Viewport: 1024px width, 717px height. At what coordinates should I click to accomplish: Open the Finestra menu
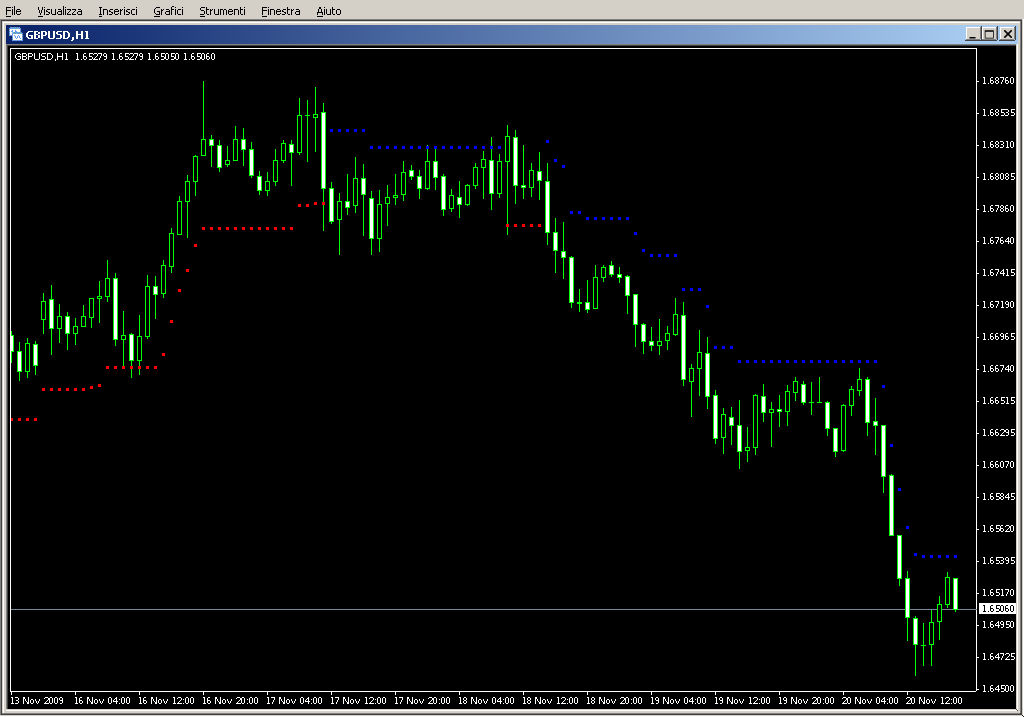tap(280, 11)
